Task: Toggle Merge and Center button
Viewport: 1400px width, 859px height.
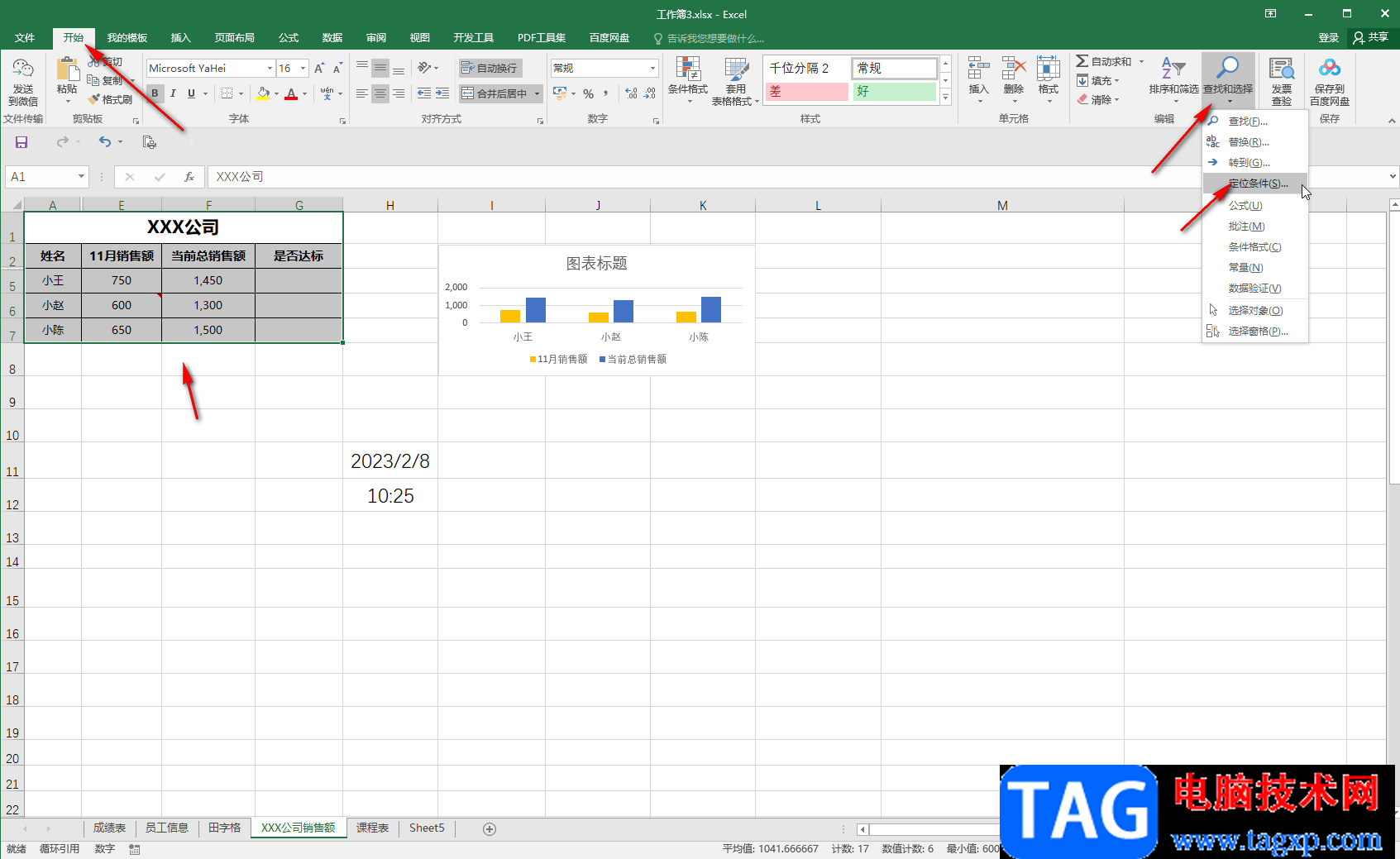Action: tap(495, 93)
